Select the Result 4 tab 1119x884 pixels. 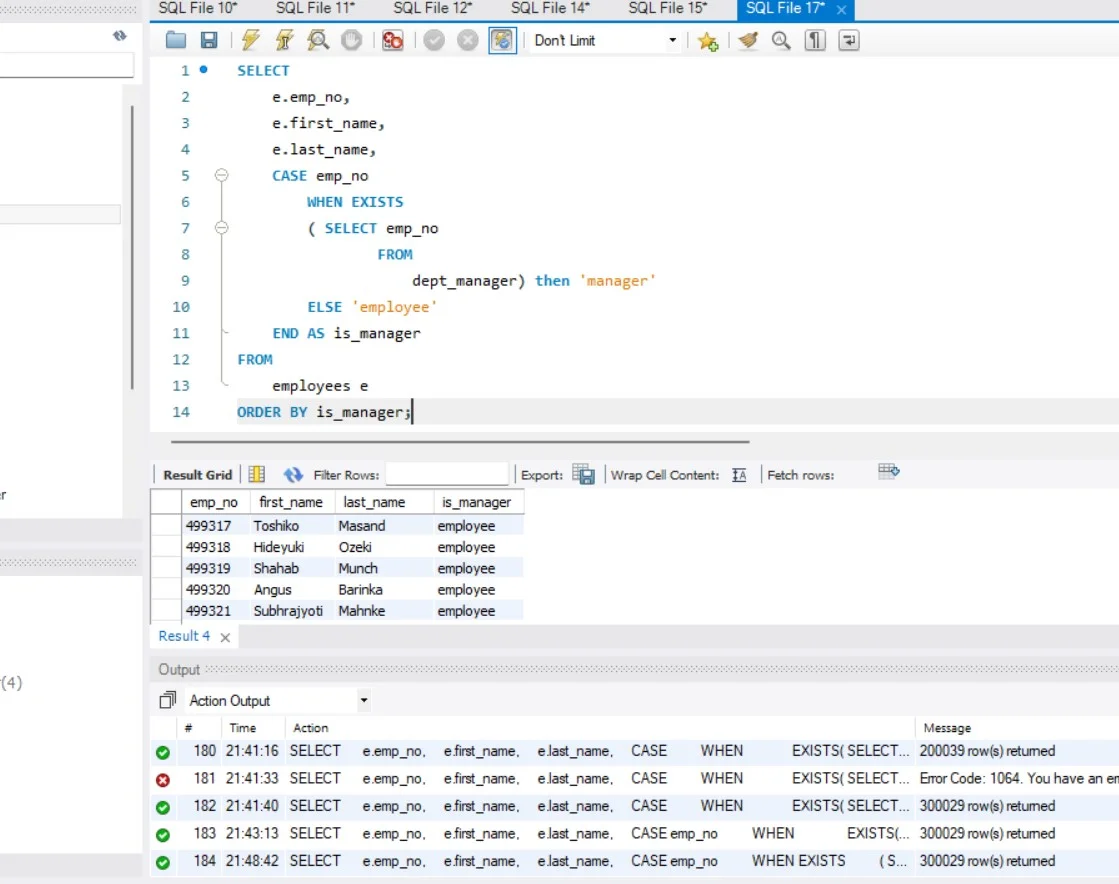click(184, 636)
